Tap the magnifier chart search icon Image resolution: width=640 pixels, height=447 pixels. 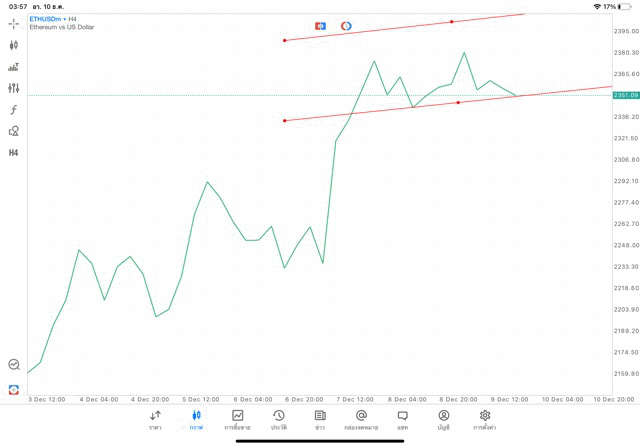click(x=14, y=365)
